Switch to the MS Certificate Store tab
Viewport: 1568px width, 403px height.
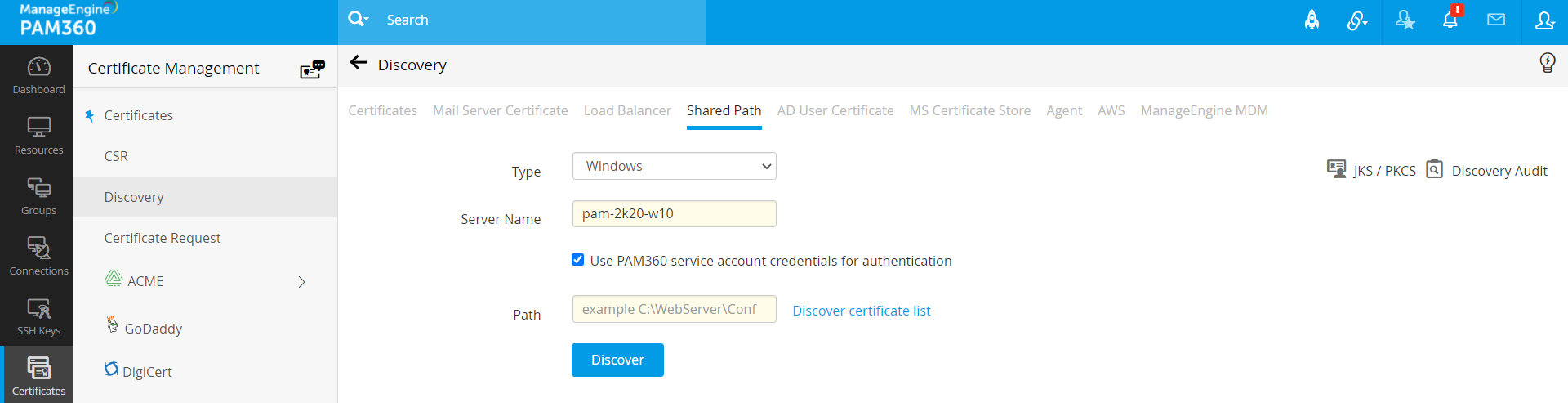(970, 110)
